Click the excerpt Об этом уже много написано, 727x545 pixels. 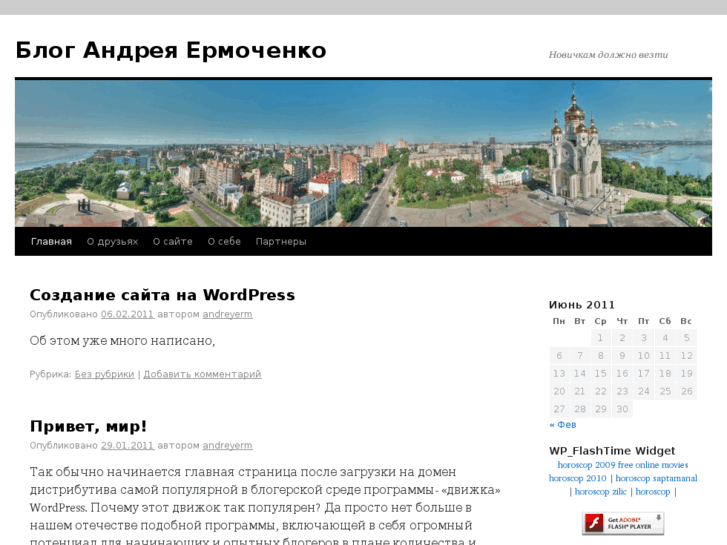coord(122,340)
